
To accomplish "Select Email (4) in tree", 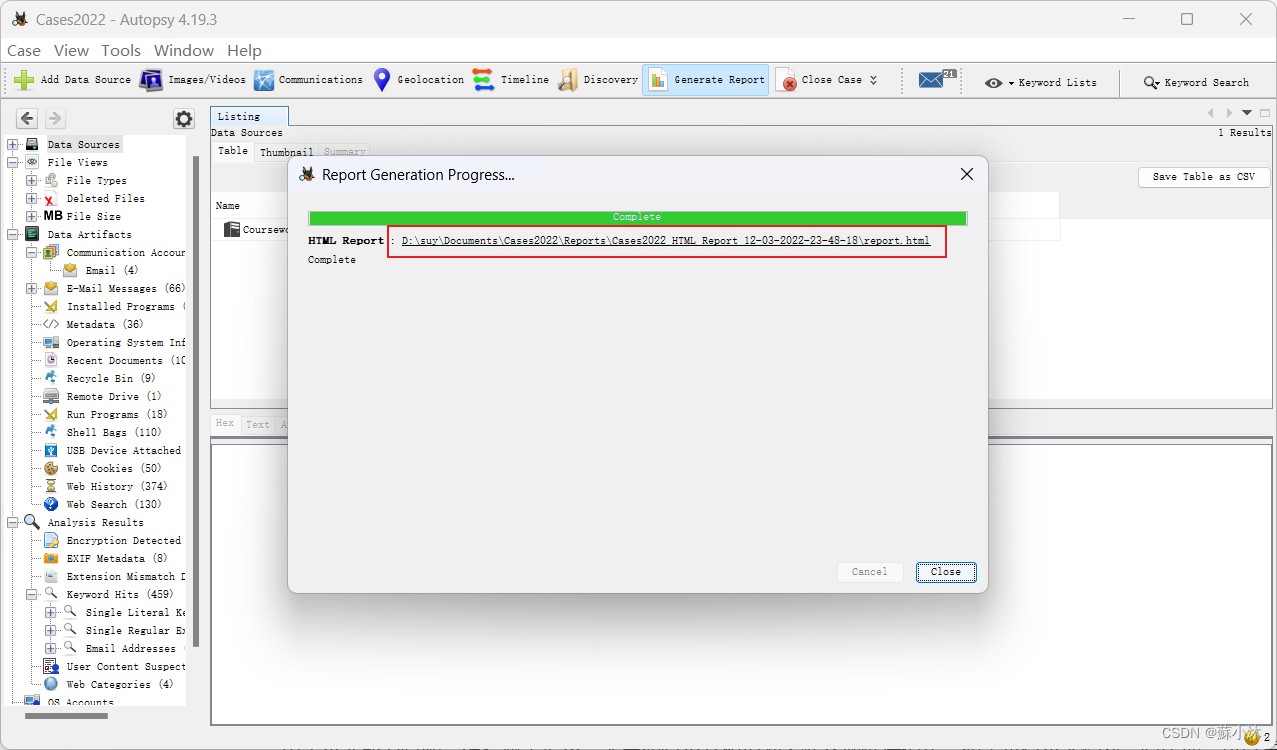I will point(112,271).
